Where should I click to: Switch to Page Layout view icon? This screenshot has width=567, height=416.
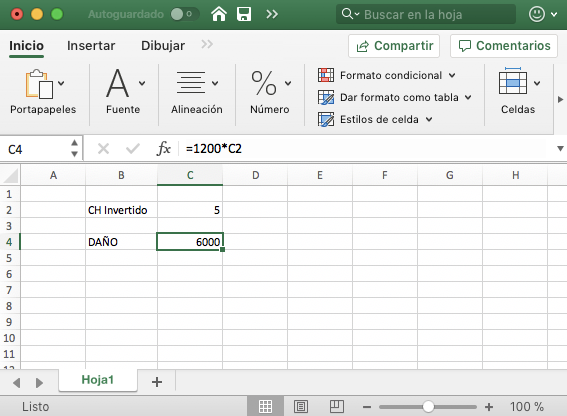[x=301, y=407]
